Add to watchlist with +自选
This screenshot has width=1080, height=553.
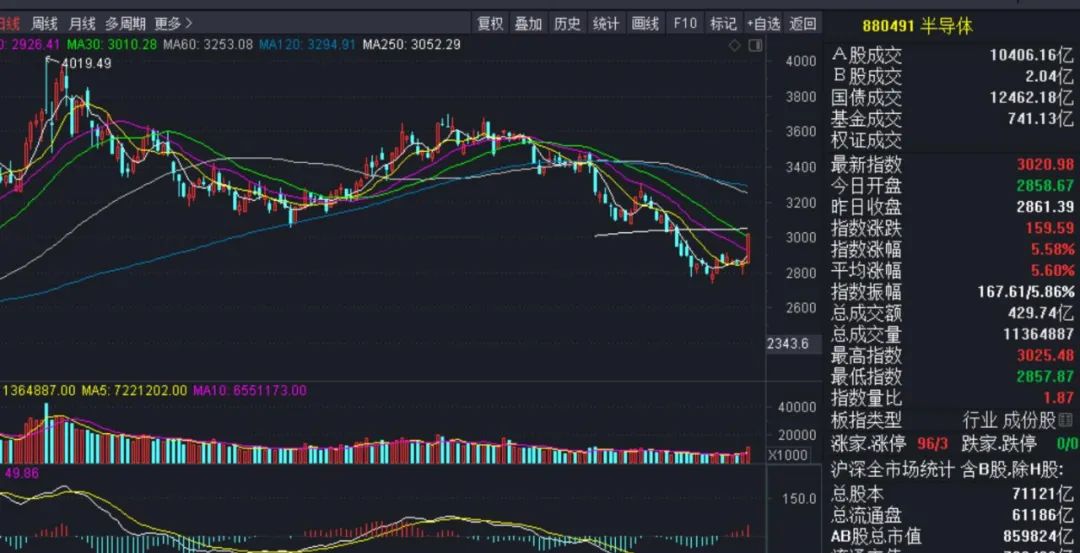763,24
